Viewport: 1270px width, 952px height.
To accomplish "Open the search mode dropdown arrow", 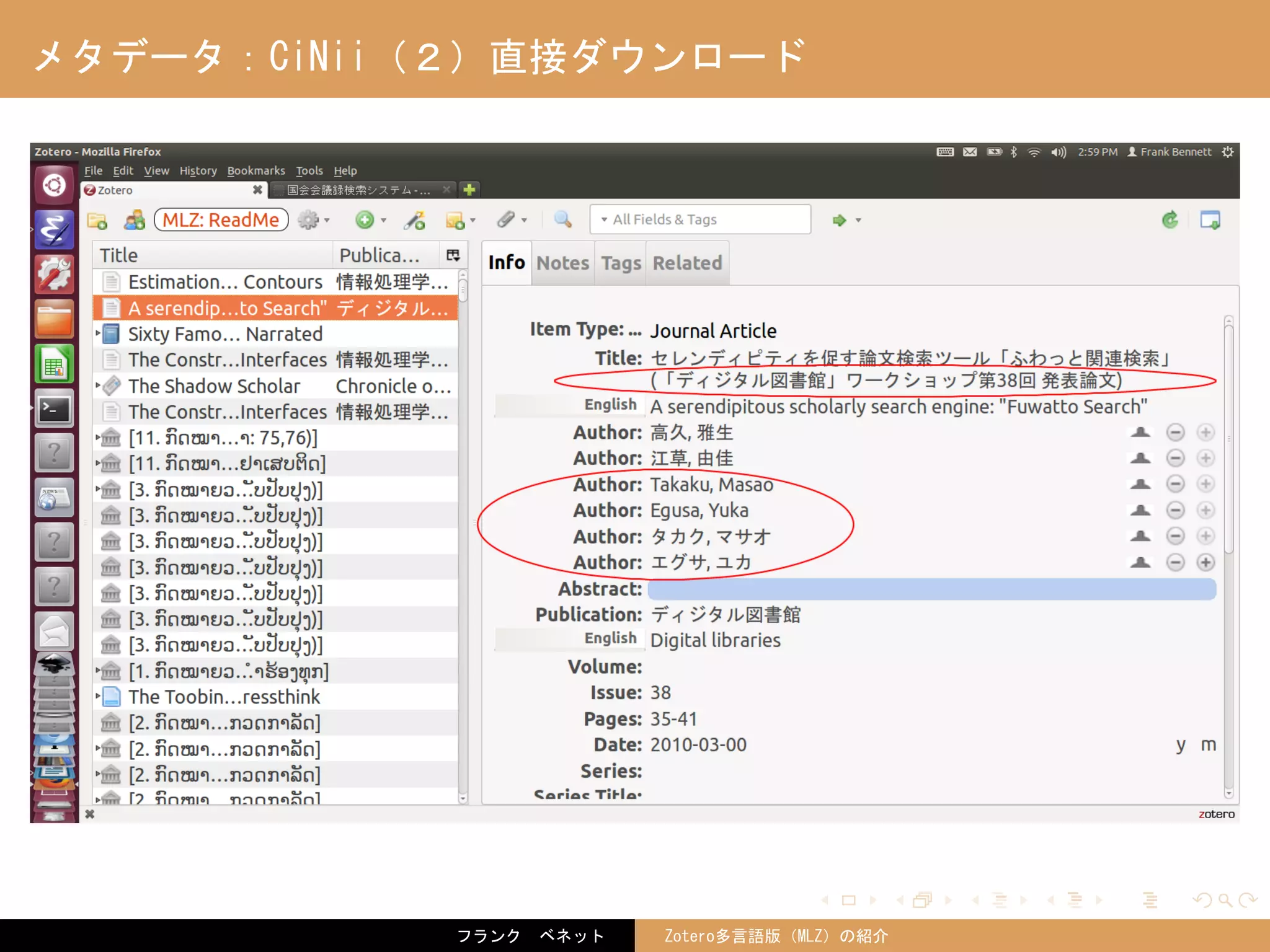I will (x=603, y=220).
